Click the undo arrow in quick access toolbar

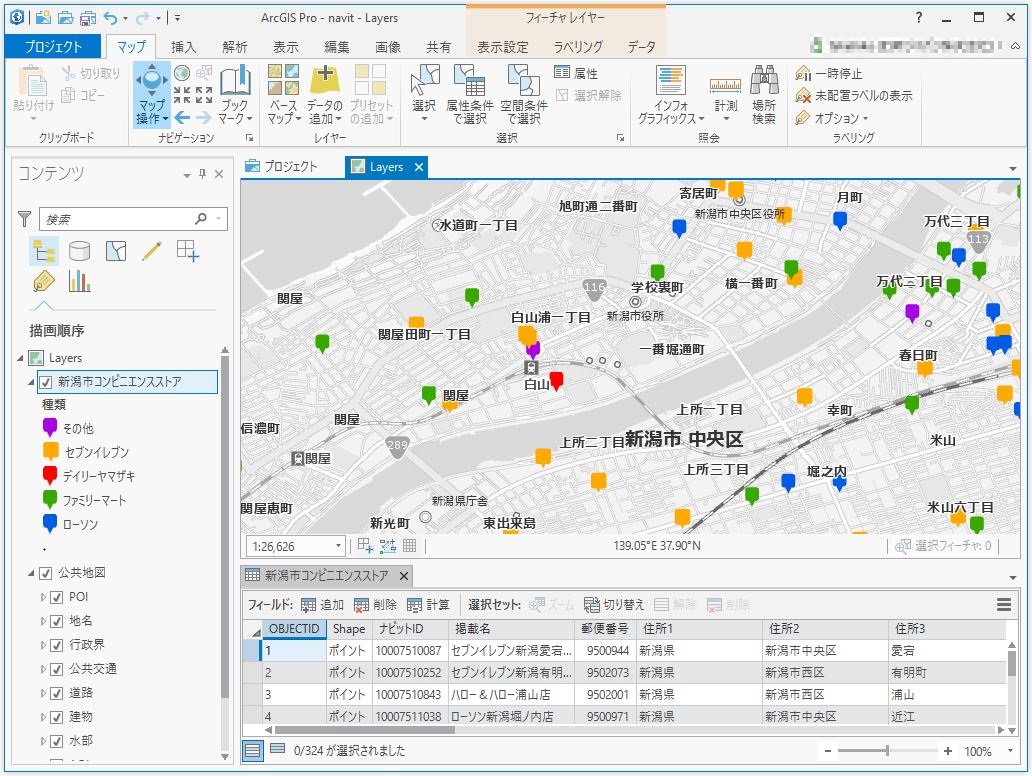(111, 18)
